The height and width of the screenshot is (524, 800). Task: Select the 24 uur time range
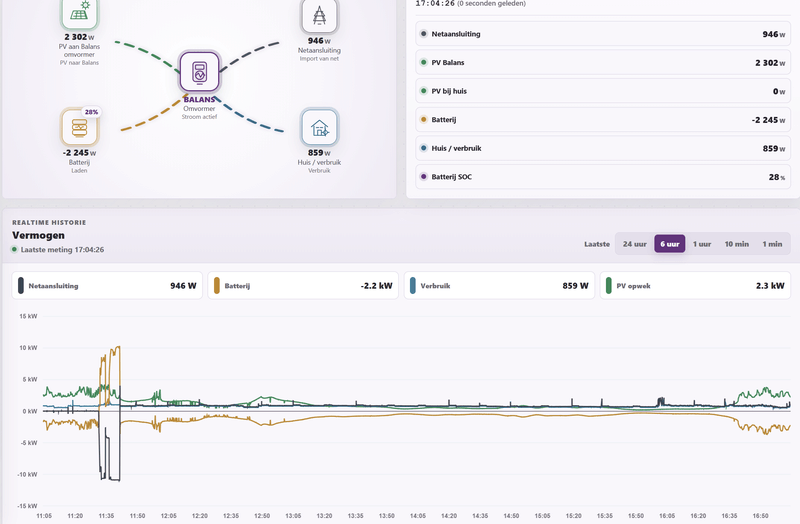pos(634,244)
